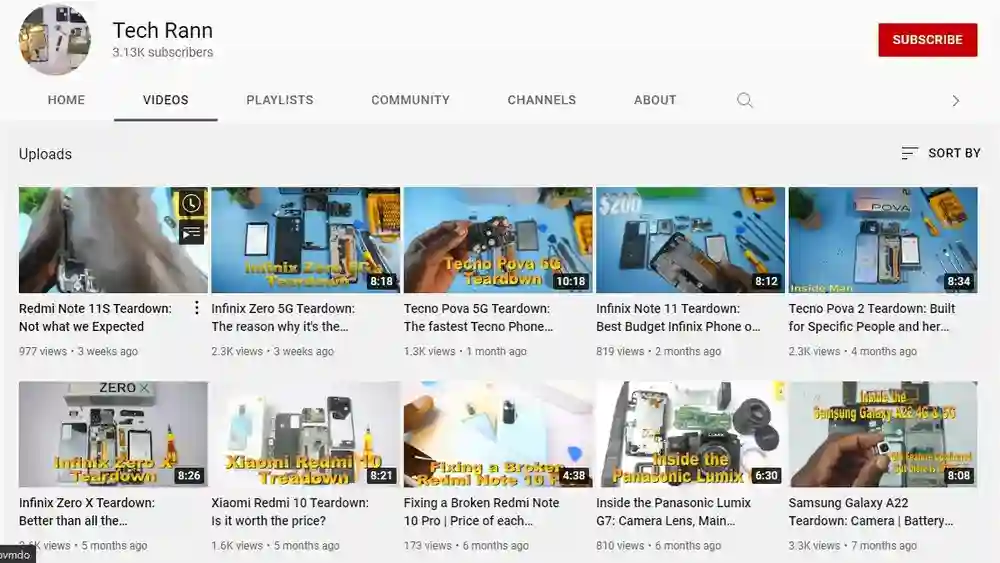The image size is (1000, 563).
Task: Open the three-dot menu for Redmi Note 11S video
Action: pos(196,309)
